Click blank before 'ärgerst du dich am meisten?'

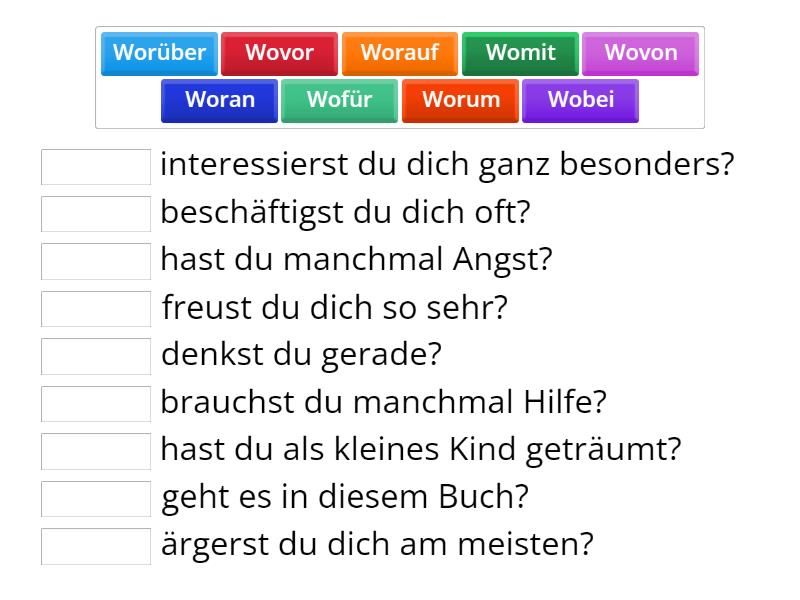click(96, 546)
